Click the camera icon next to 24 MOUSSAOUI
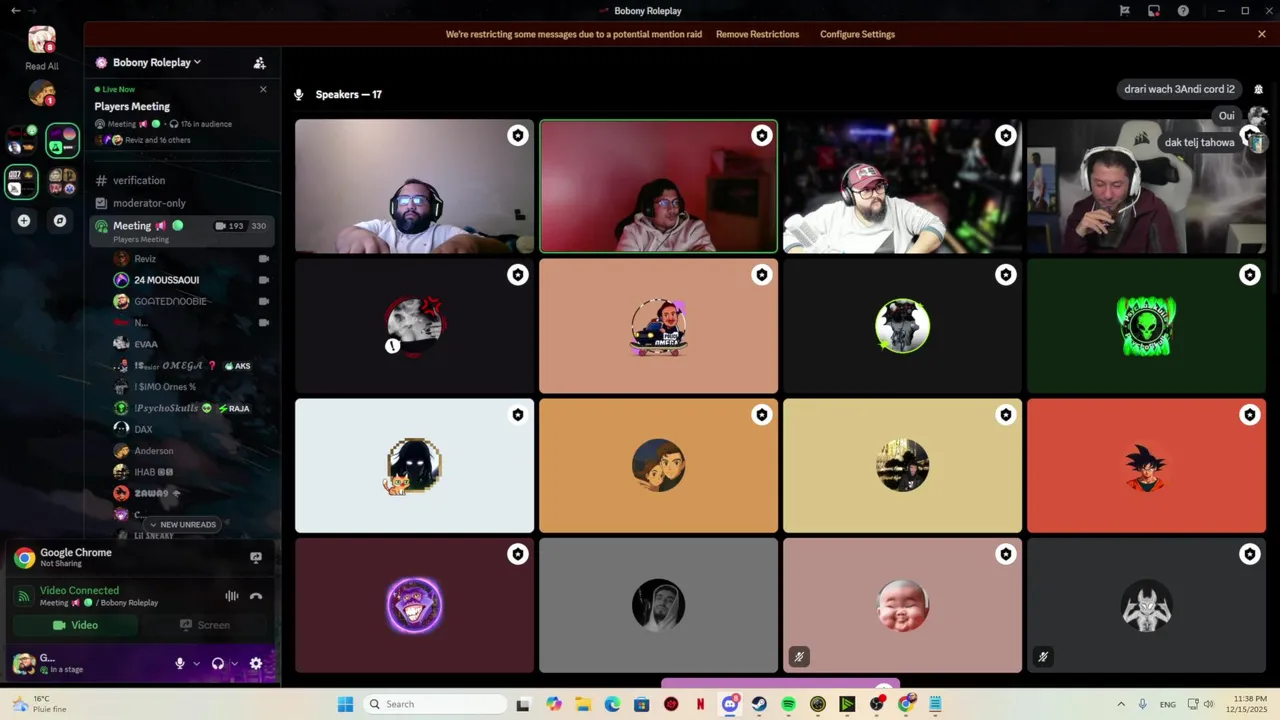 [264, 280]
